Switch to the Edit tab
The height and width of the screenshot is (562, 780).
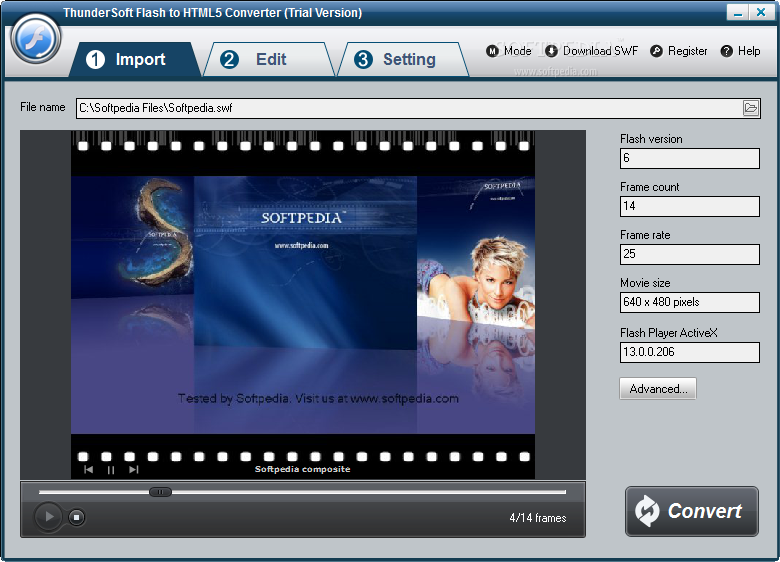pyautogui.click(x=269, y=60)
